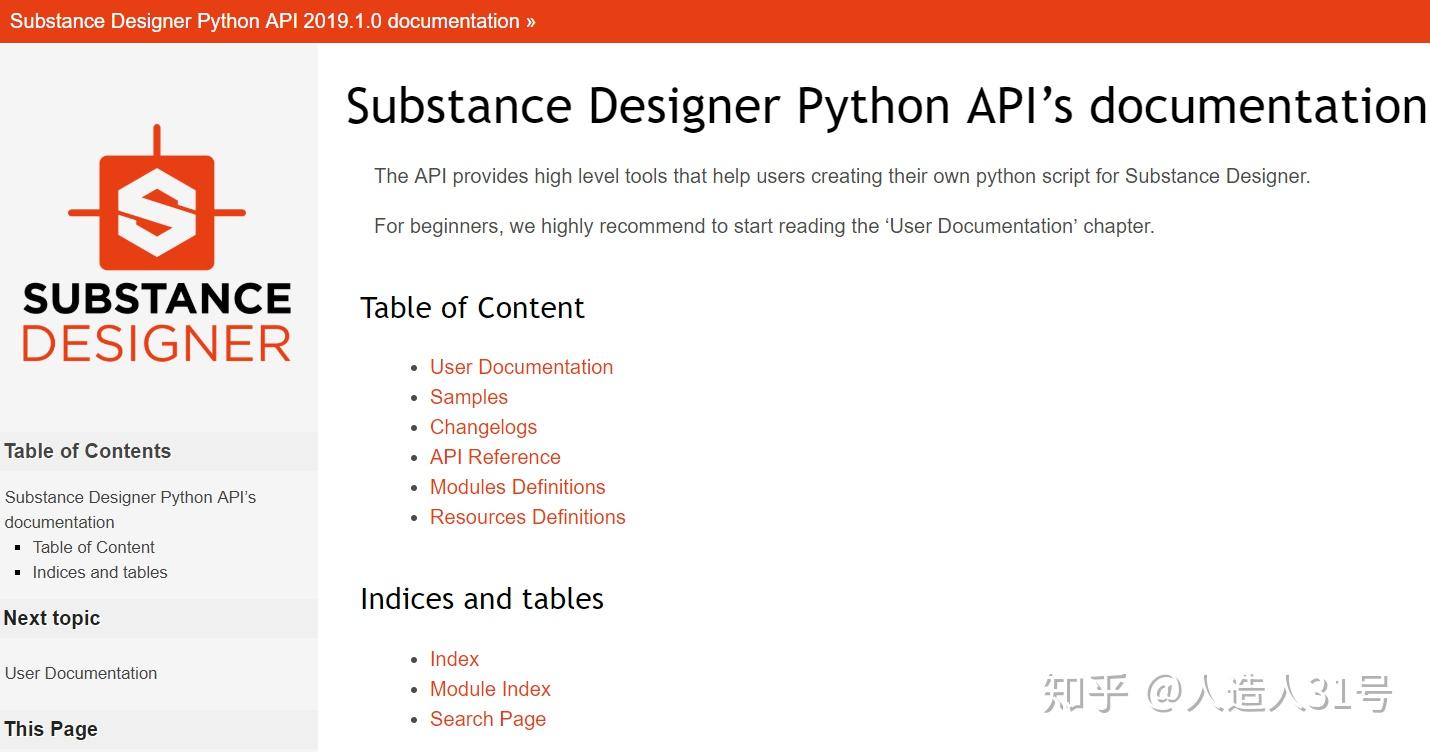1430x752 pixels.
Task: Open the API Reference
Action: [x=495, y=457]
